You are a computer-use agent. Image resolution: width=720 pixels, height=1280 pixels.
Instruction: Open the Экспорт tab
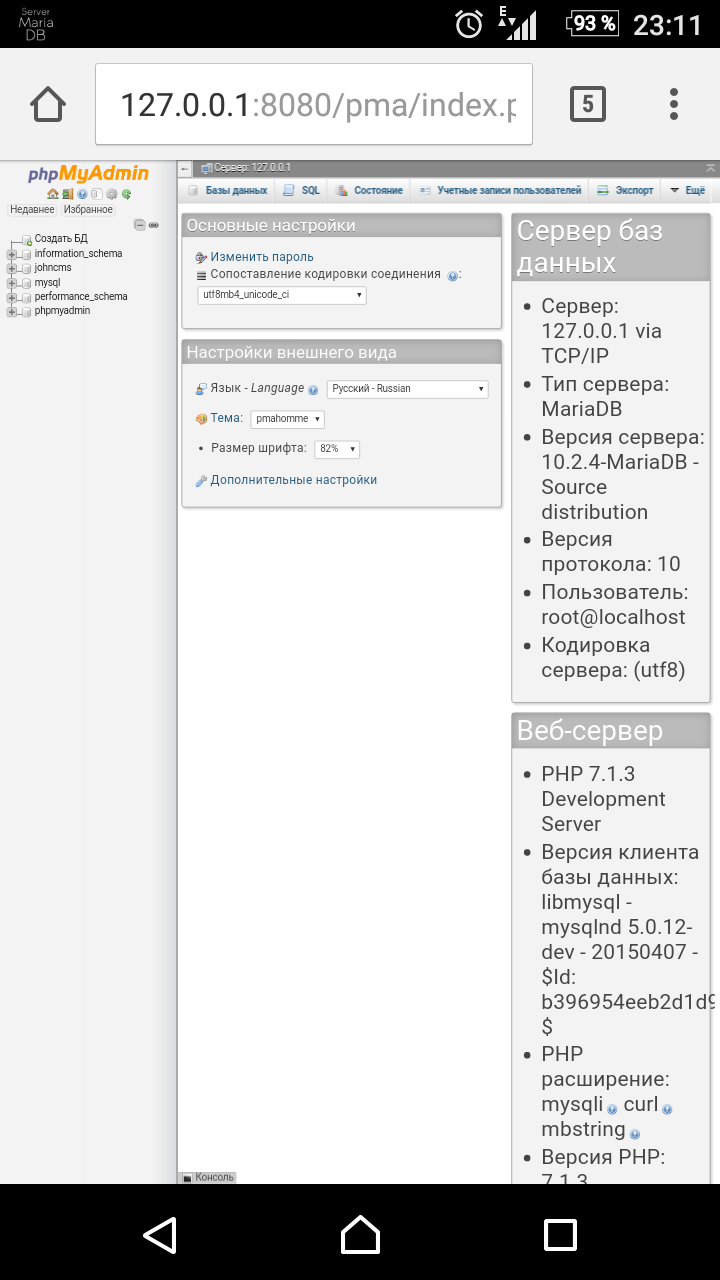pyautogui.click(x=626, y=190)
